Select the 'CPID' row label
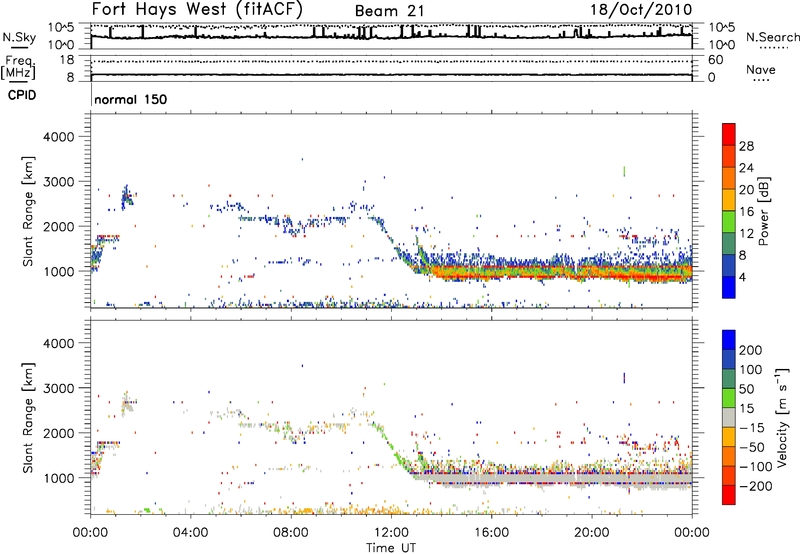This screenshot has height=554, width=800. pyautogui.click(x=22, y=95)
